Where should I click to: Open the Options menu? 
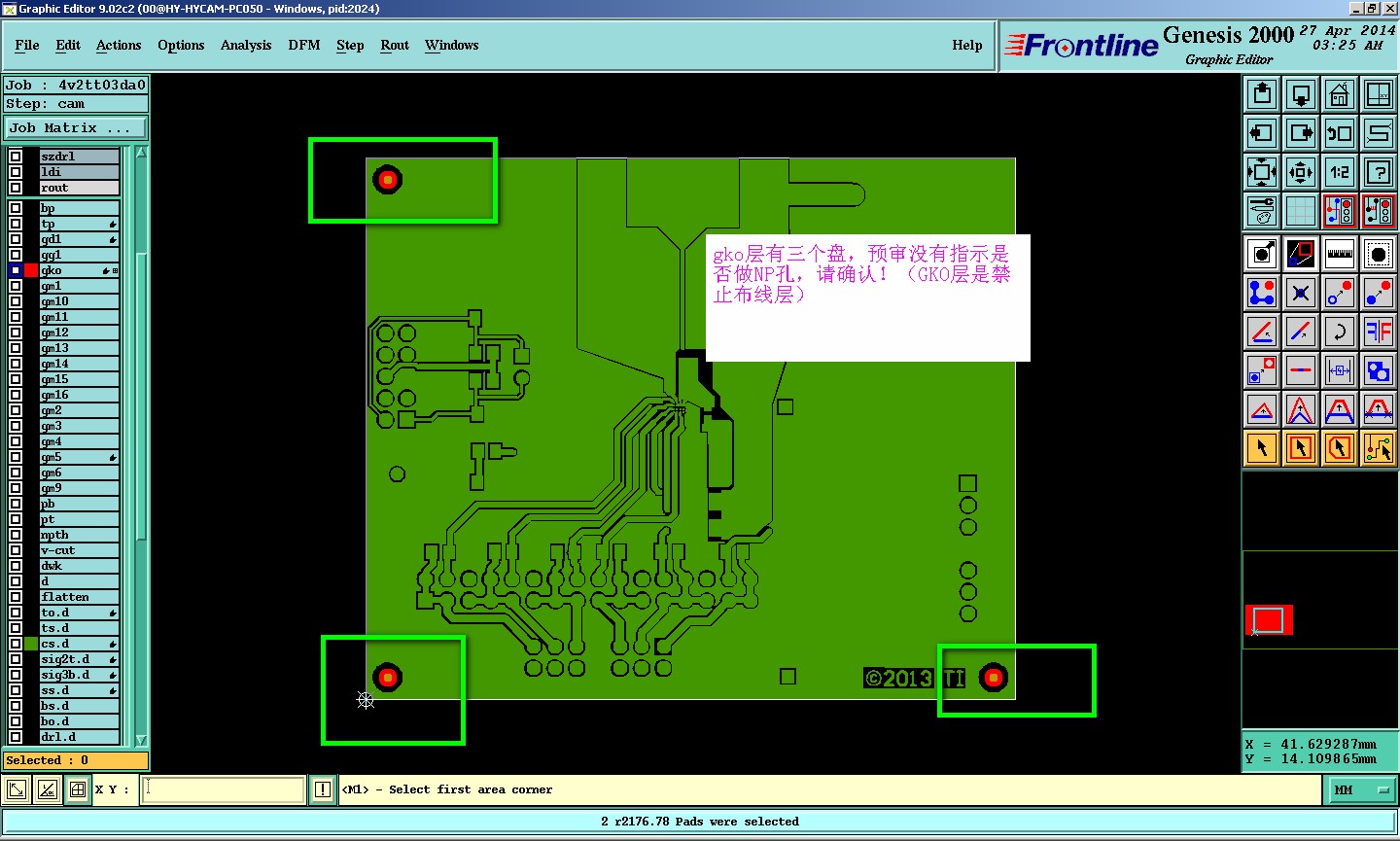point(181,46)
